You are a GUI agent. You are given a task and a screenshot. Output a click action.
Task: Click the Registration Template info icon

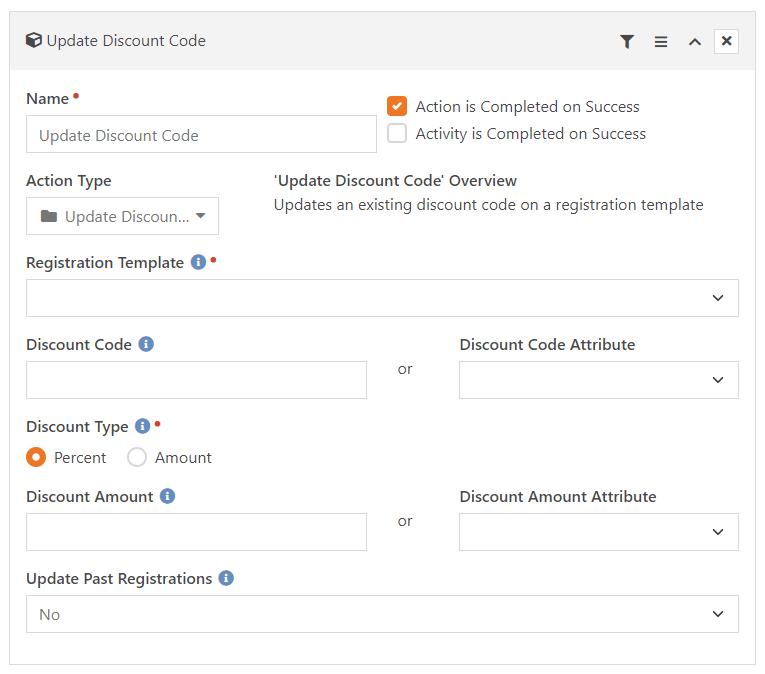point(198,262)
